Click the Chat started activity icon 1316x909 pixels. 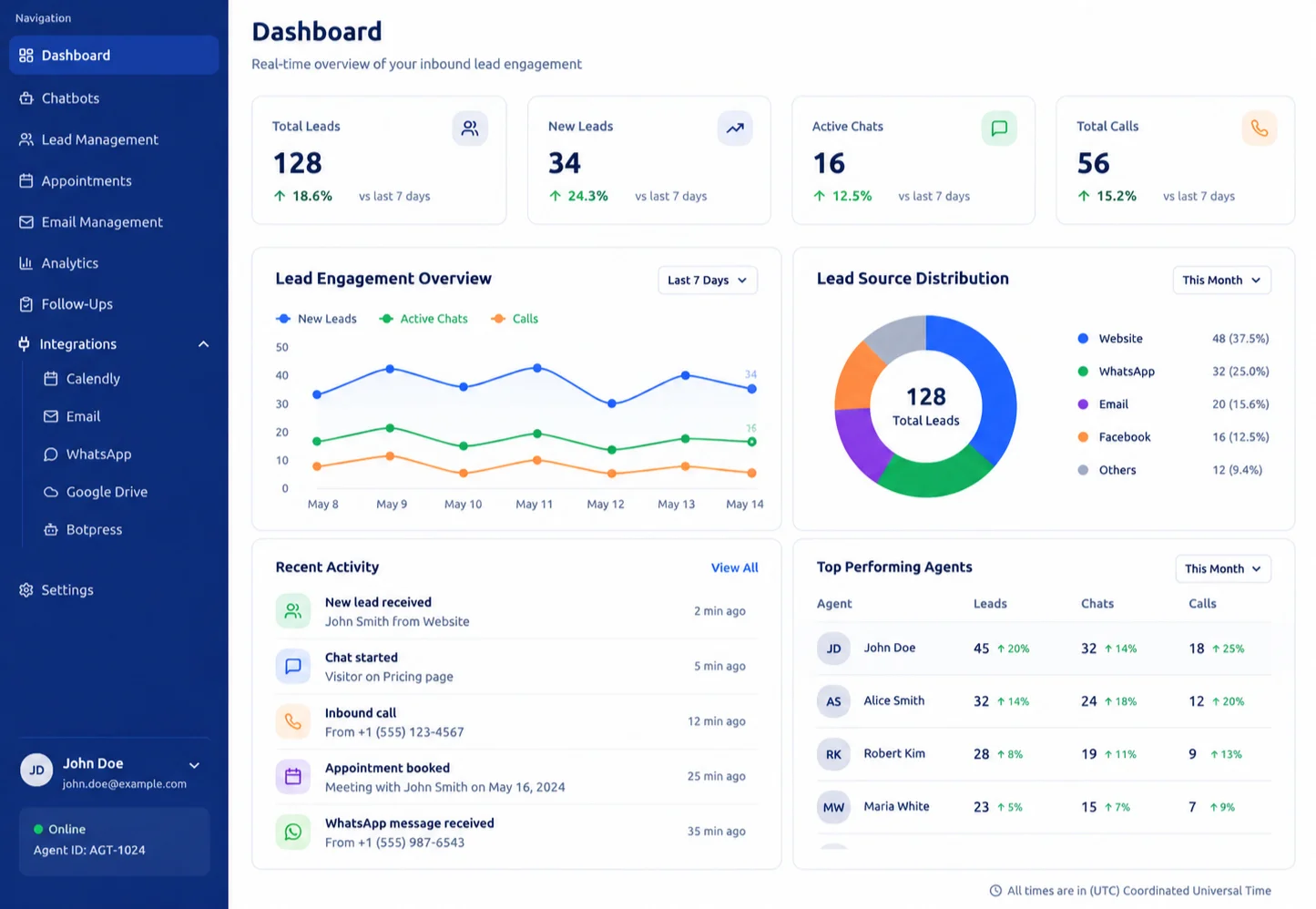point(293,667)
